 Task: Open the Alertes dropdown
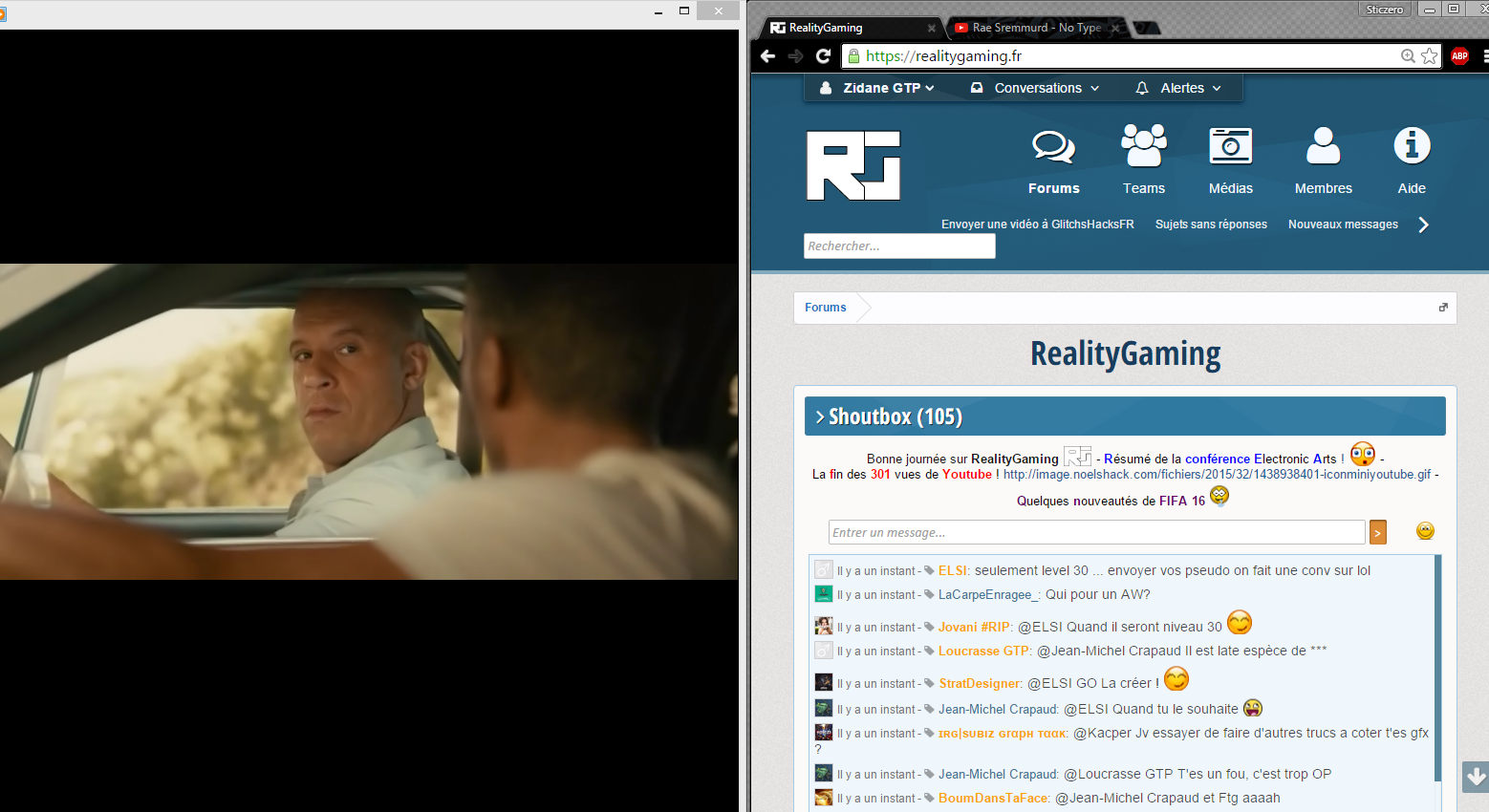click(1178, 88)
